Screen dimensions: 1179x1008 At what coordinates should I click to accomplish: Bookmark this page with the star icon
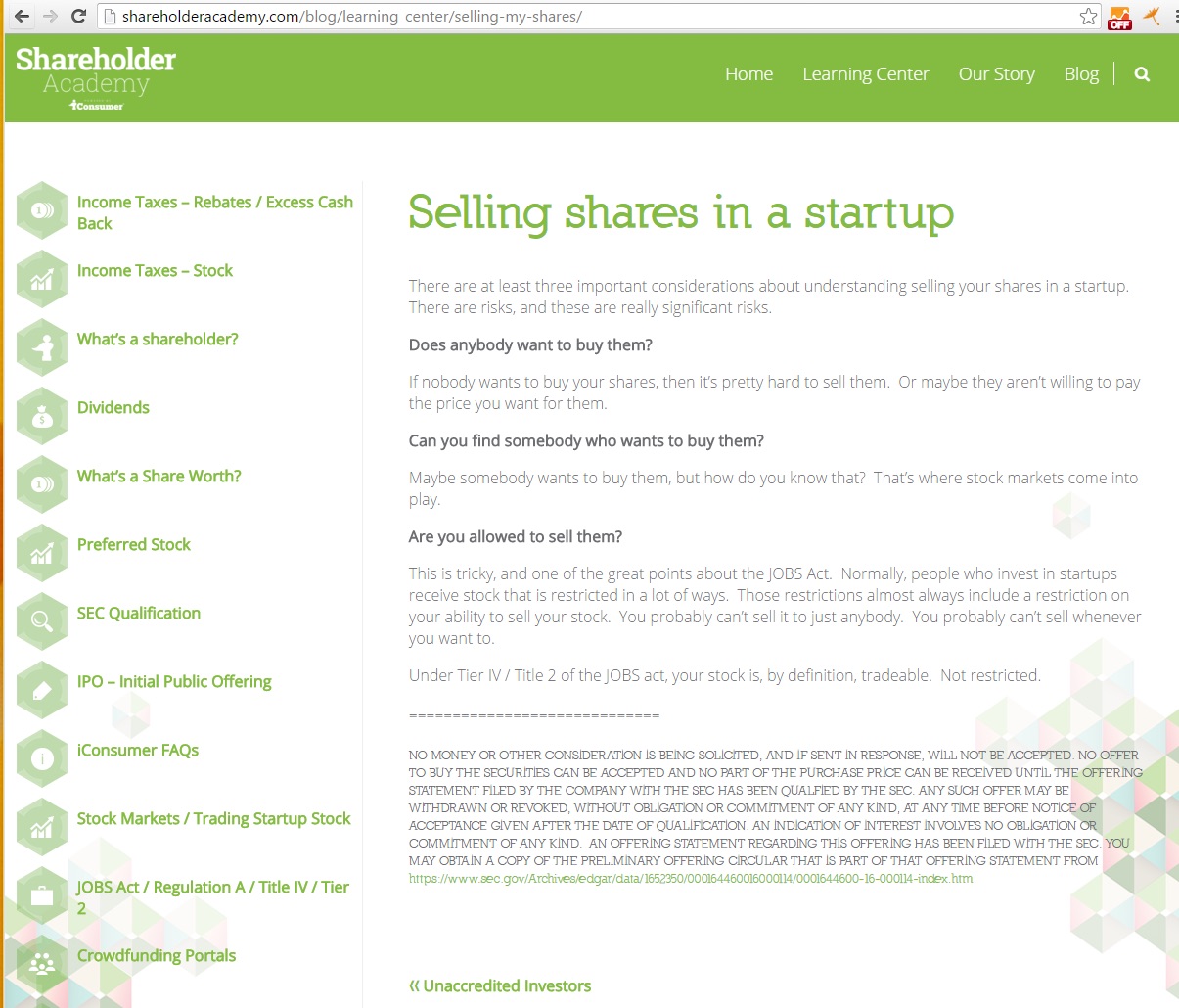click(x=1088, y=17)
